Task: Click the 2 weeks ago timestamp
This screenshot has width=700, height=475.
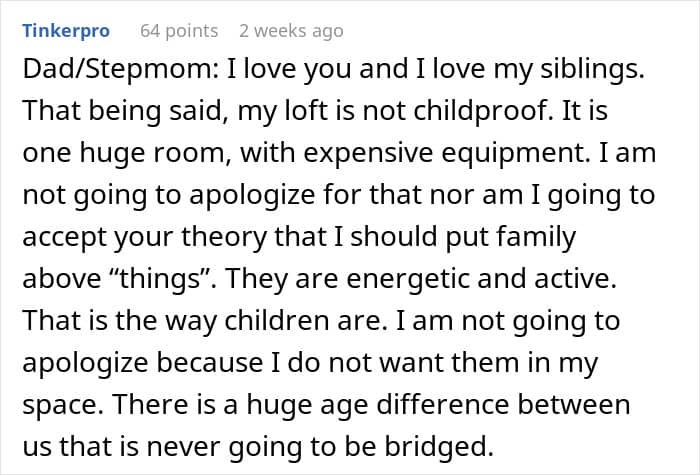Action: point(291,31)
